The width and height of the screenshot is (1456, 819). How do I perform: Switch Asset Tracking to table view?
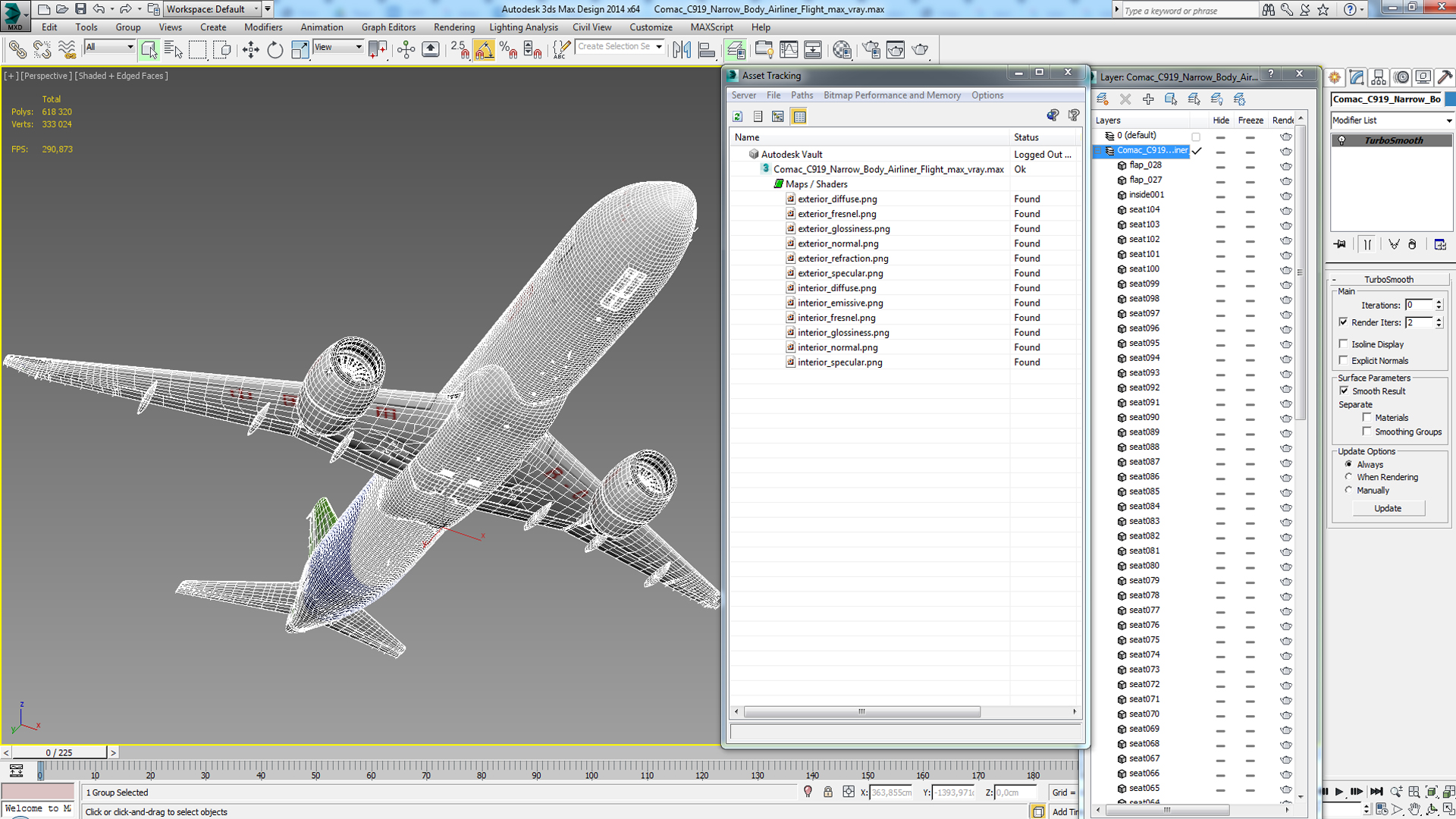pyautogui.click(x=799, y=117)
